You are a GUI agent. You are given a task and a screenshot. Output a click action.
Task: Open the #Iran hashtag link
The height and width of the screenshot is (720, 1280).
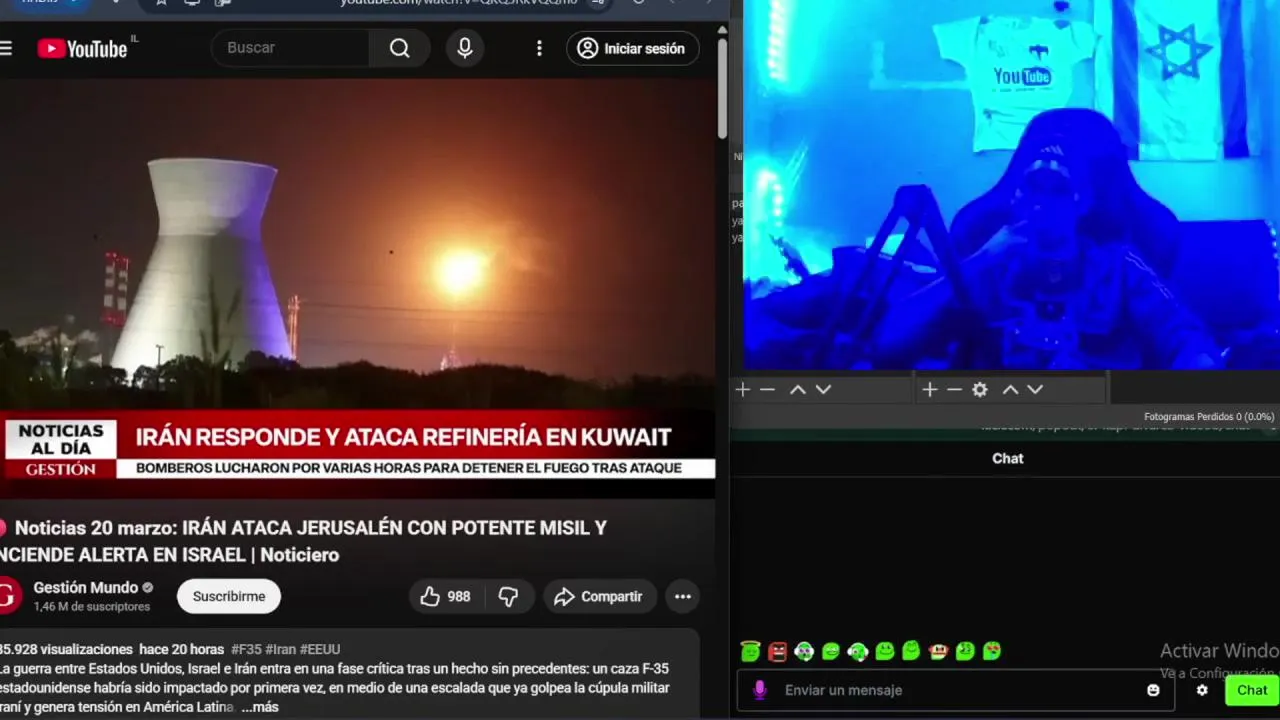point(280,649)
